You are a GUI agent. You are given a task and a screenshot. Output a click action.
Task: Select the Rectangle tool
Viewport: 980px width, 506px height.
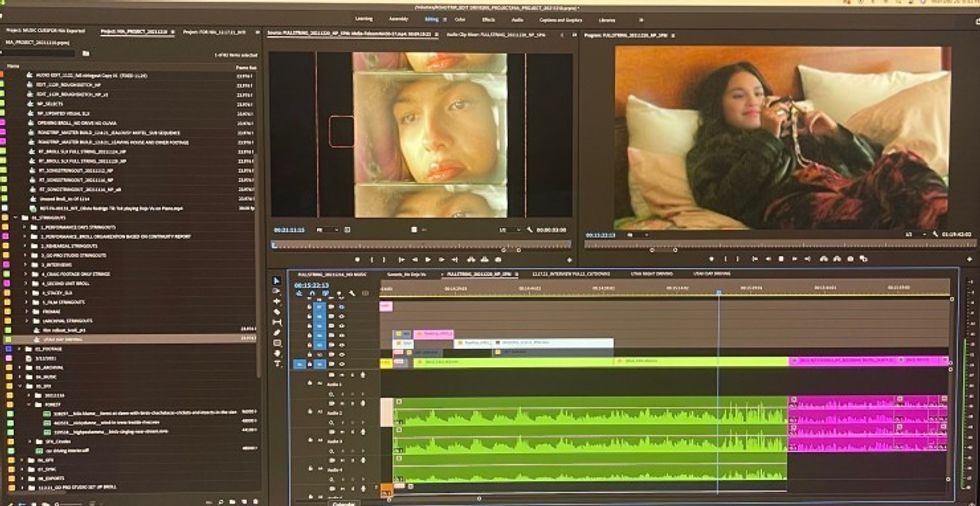coord(277,343)
